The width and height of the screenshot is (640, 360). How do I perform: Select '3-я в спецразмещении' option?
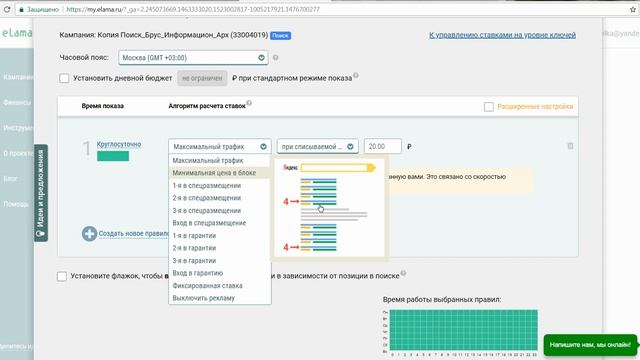[220, 211]
